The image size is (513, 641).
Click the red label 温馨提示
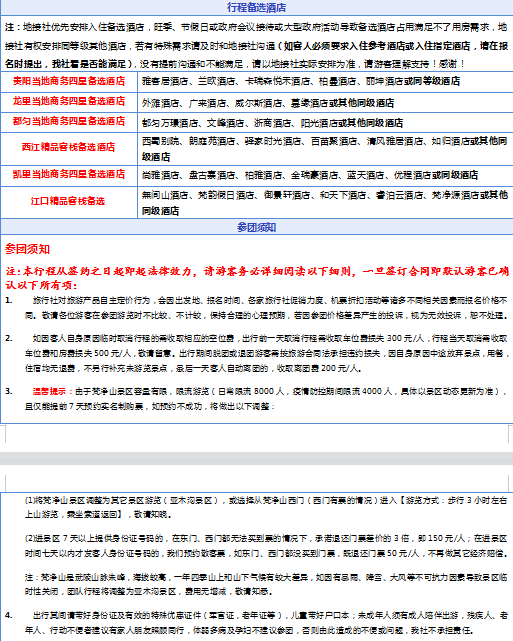[x=49, y=391]
